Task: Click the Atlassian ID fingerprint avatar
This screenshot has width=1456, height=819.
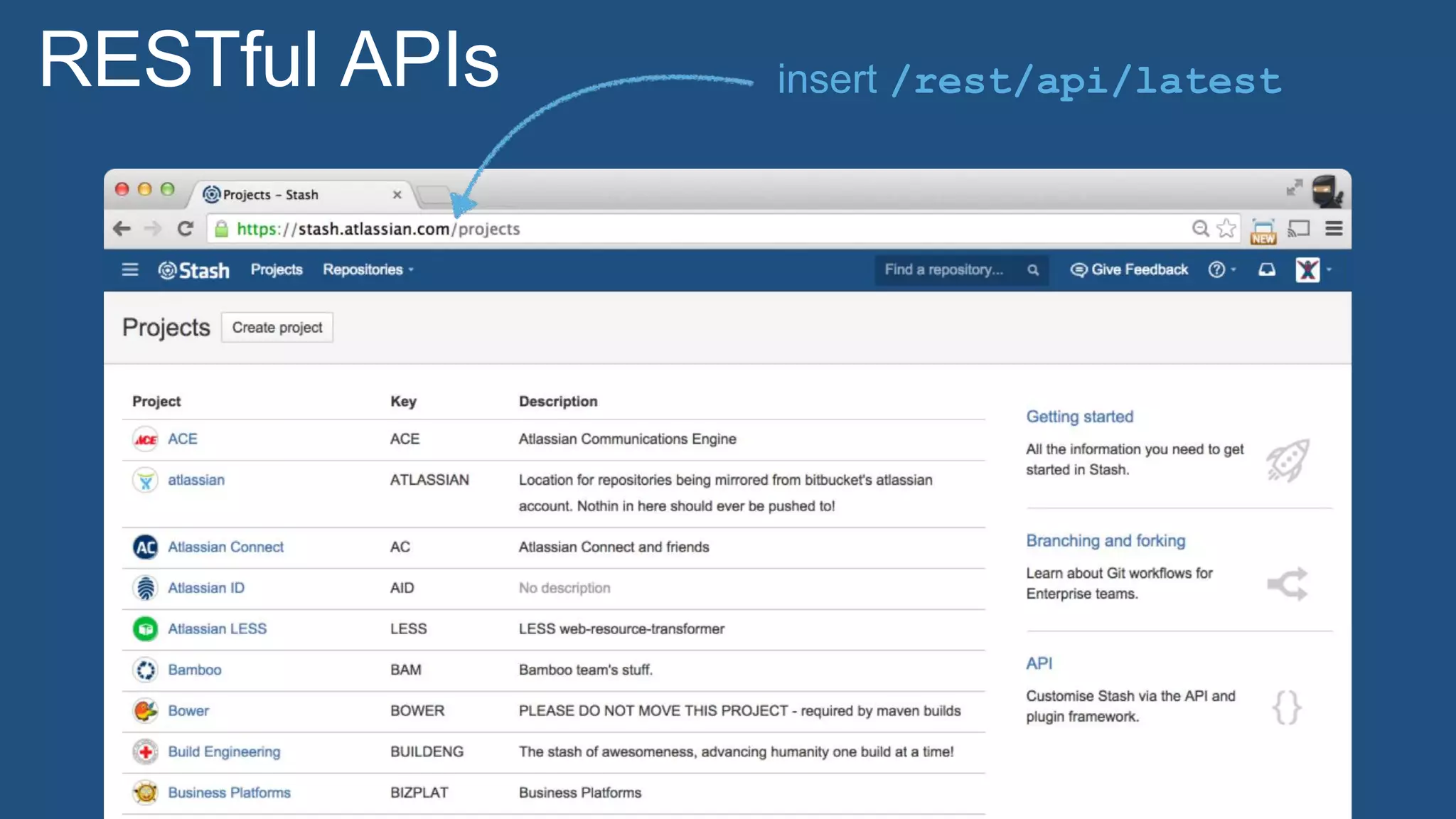Action: (x=146, y=588)
